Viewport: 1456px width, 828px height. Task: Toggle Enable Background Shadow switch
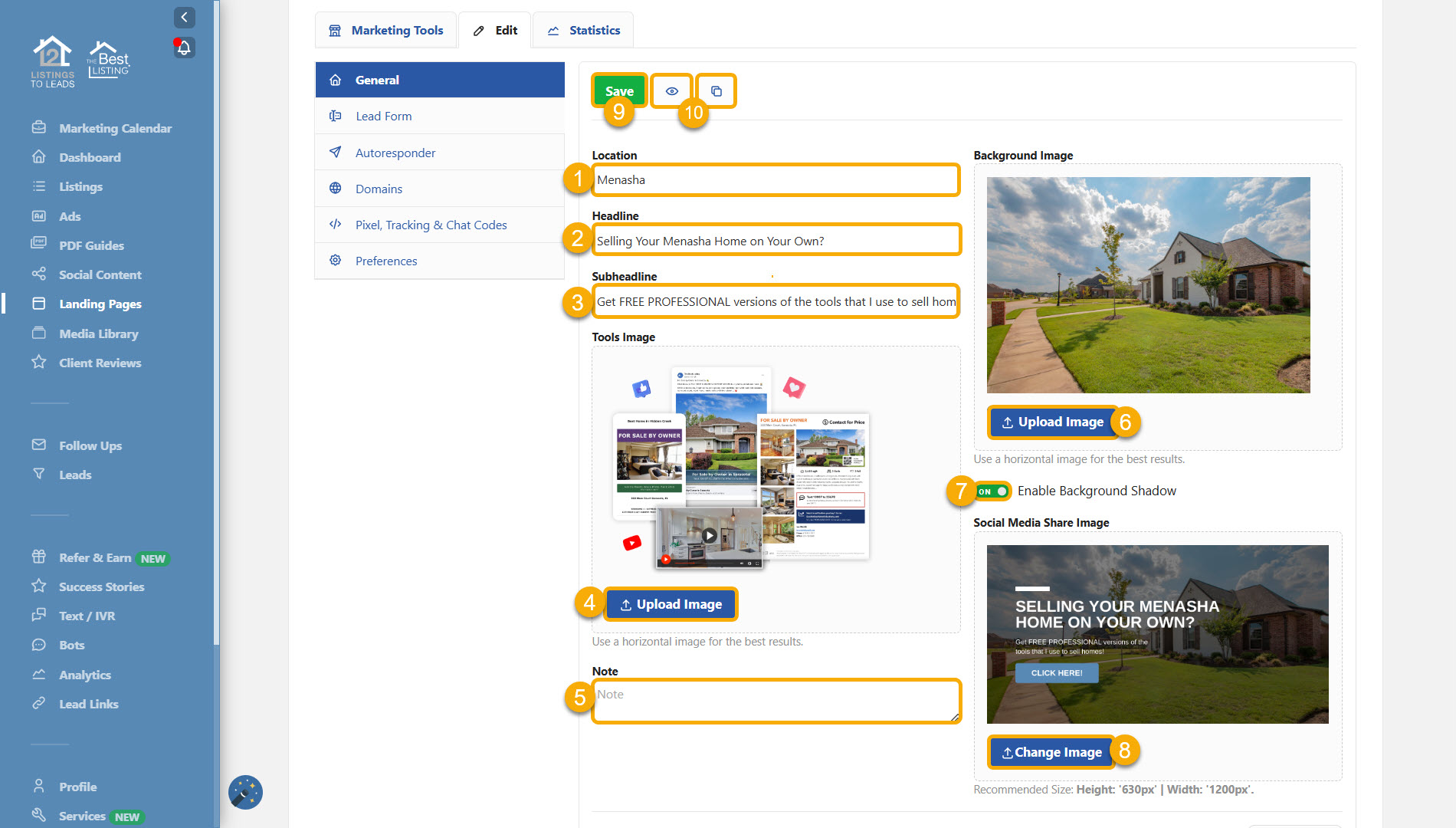[992, 491]
